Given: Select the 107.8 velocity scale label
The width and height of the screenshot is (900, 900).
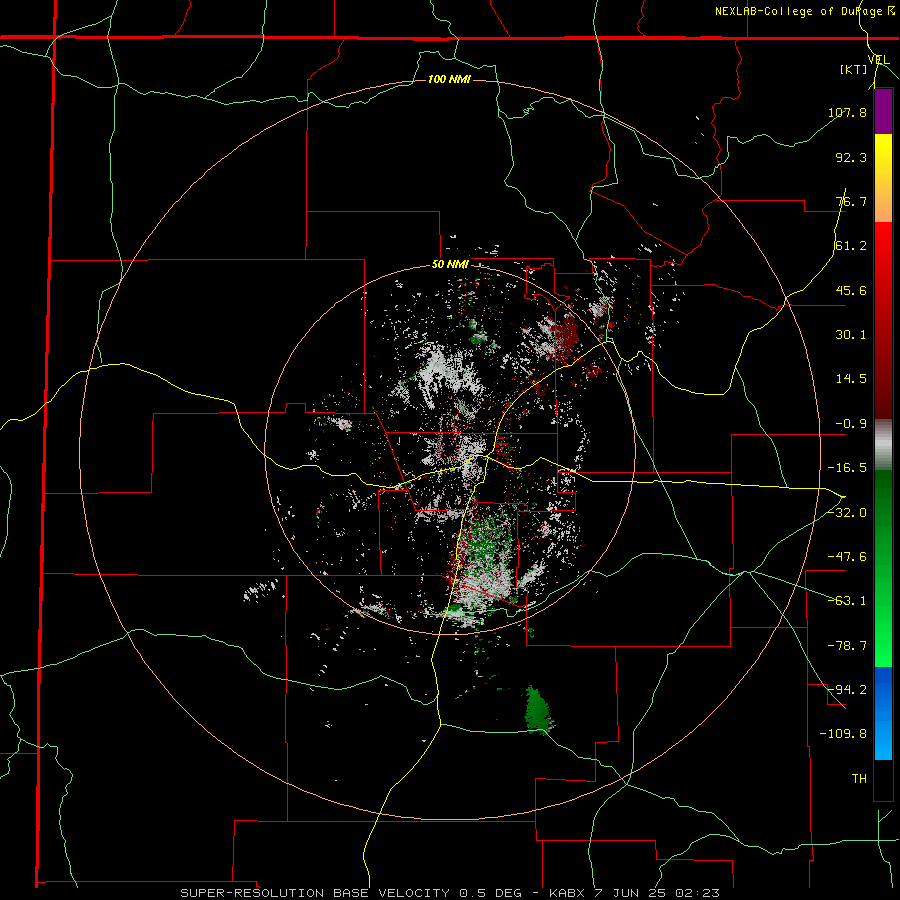Looking at the screenshot, I should click(x=847, y=112).
